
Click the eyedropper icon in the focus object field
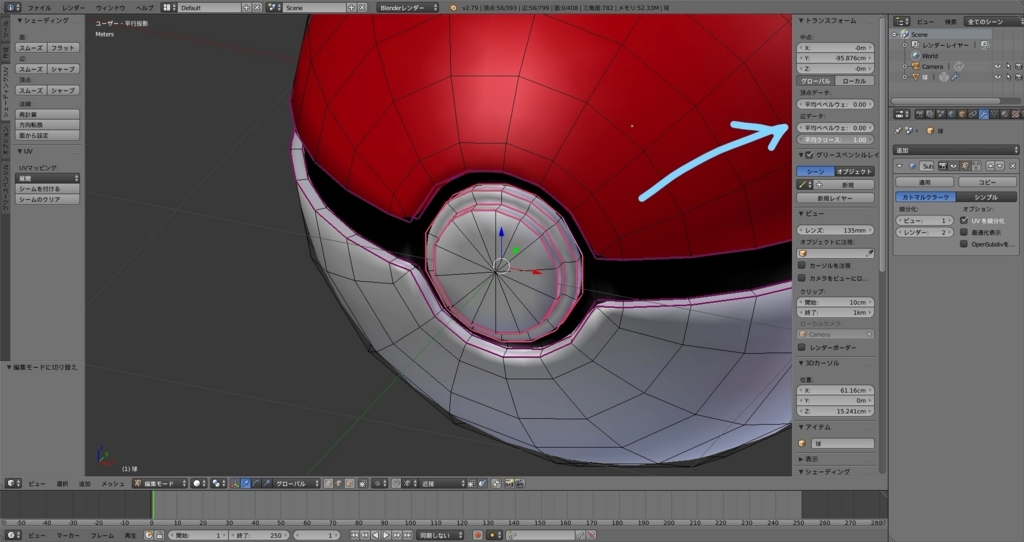[x=870, y=253]
